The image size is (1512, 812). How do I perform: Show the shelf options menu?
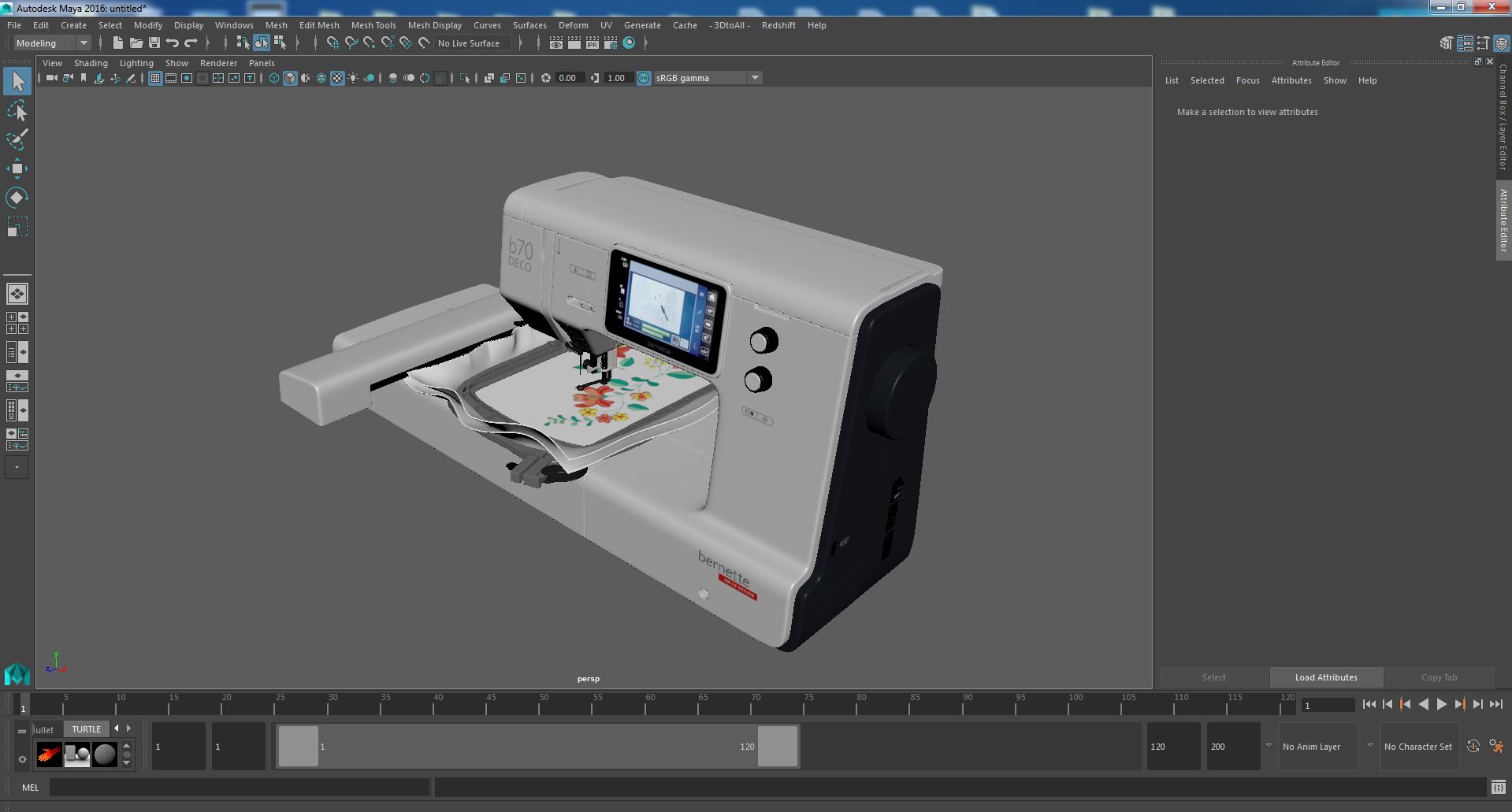point(22,759)
